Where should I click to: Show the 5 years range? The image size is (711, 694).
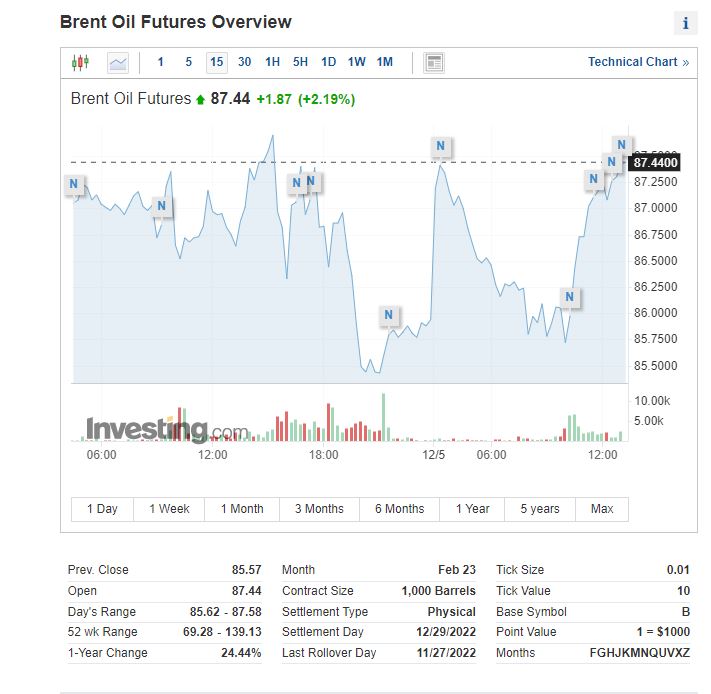(540, 509)
